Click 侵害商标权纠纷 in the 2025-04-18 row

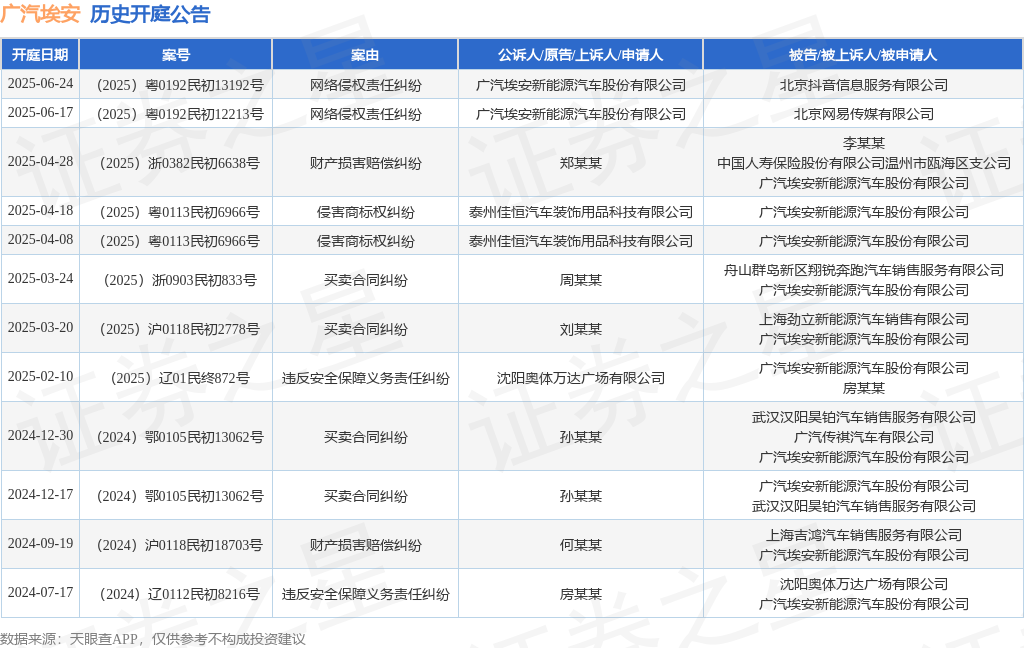tap(366, 212)
